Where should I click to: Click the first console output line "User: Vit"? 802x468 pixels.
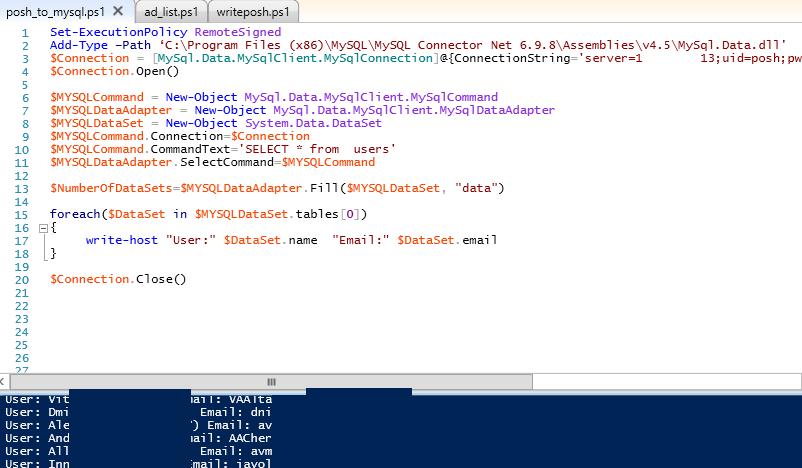coord(34,398)
